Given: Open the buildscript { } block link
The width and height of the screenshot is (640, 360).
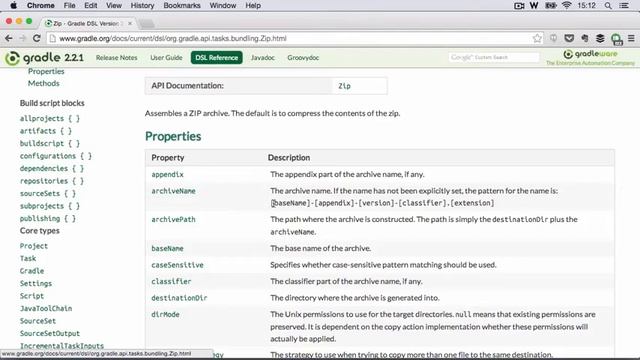Looking at the screenshot, I should 50,144.
